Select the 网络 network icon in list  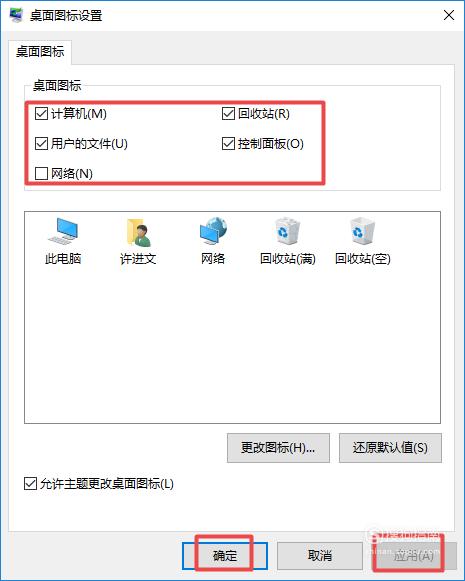click(x=213, y=241)
